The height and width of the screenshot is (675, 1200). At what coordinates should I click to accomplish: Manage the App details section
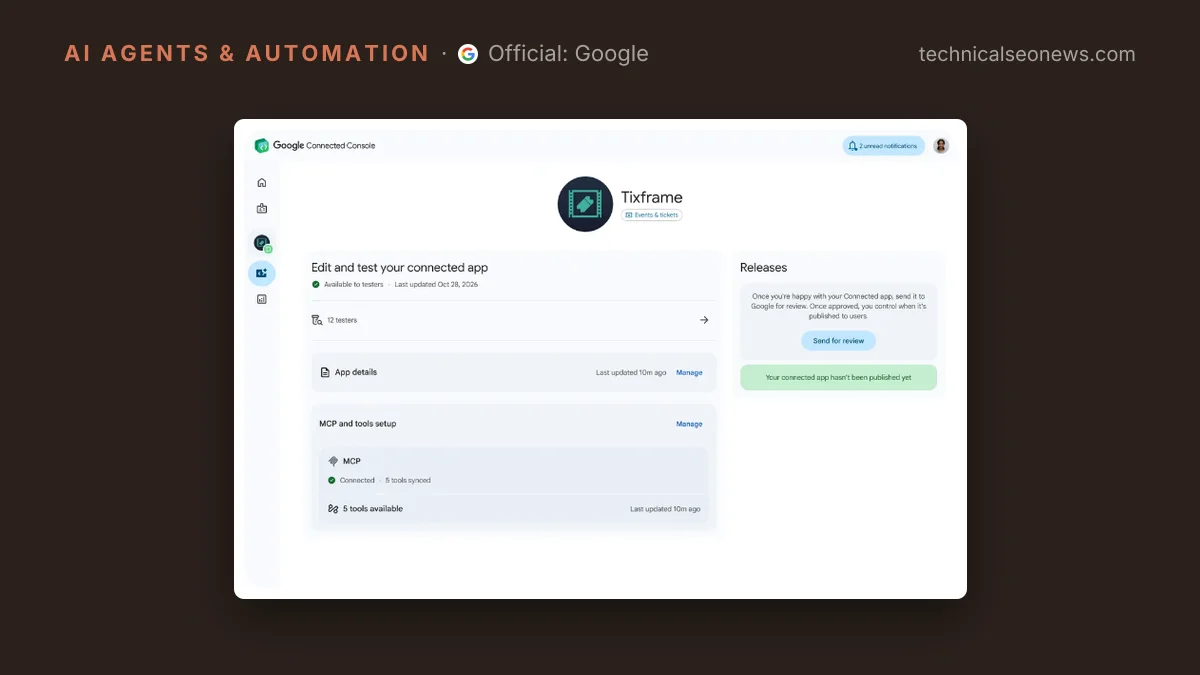[689, 372]
